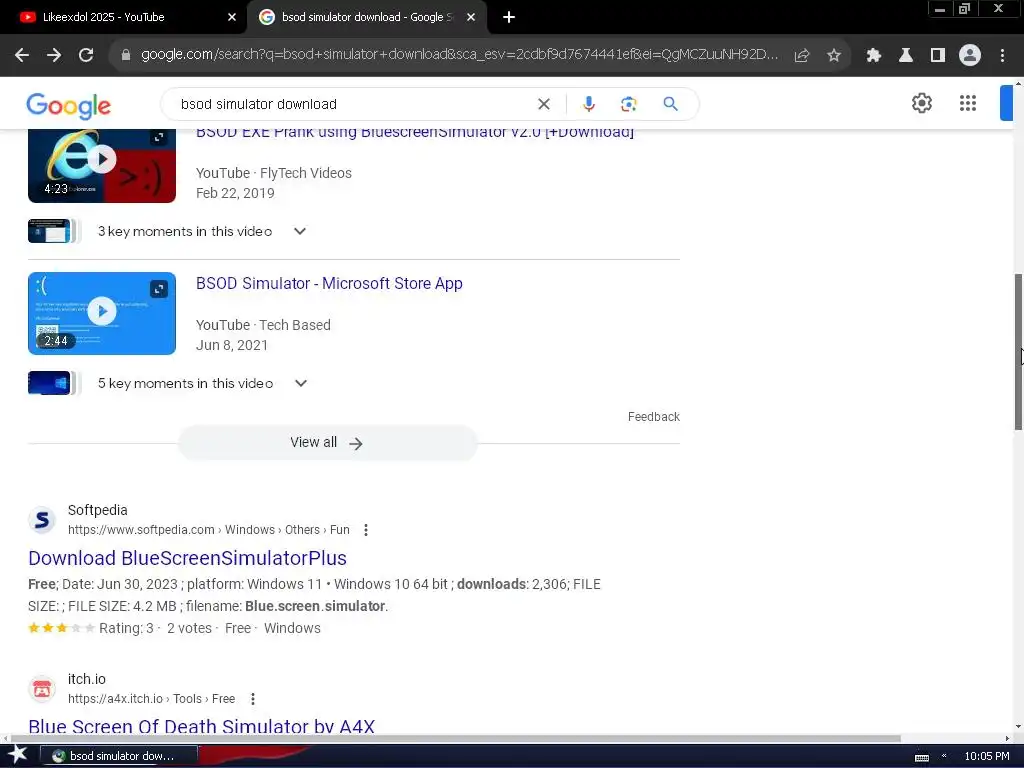This screenshot has height=768, width=1024.
Task: Click the search box with bsod query
Action: coord(353,104)
